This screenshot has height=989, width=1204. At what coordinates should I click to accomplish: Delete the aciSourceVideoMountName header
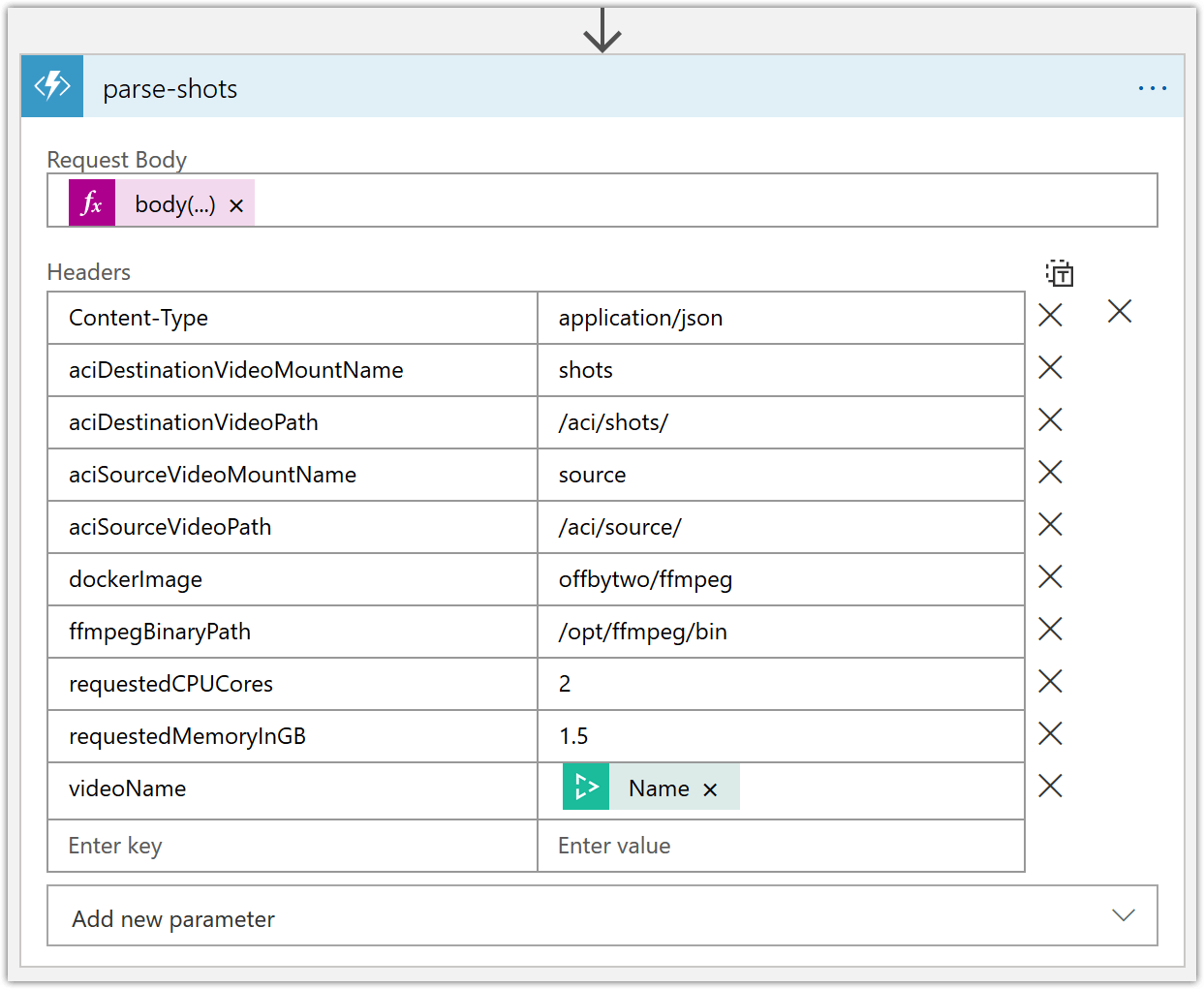[x=1050, y=472]
